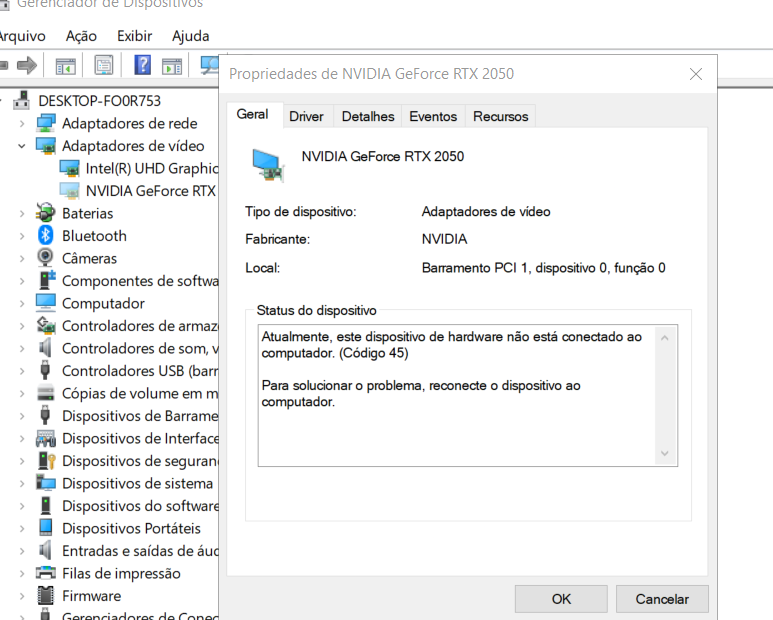Switch to the Detalhes tab
The width and height of the screenshot is (773, 620).
coord(368,116)
